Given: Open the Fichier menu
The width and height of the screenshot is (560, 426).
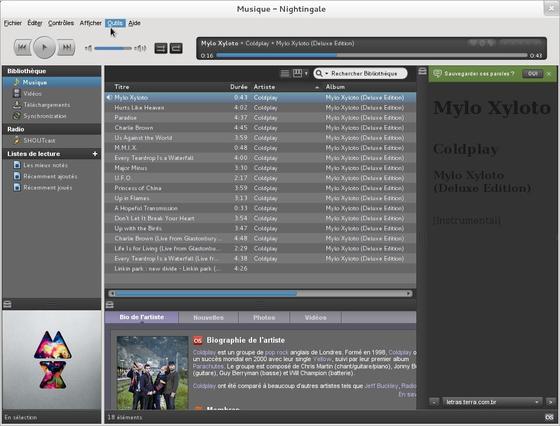Looking at the screenshot, I should click(x=12, y=23).
